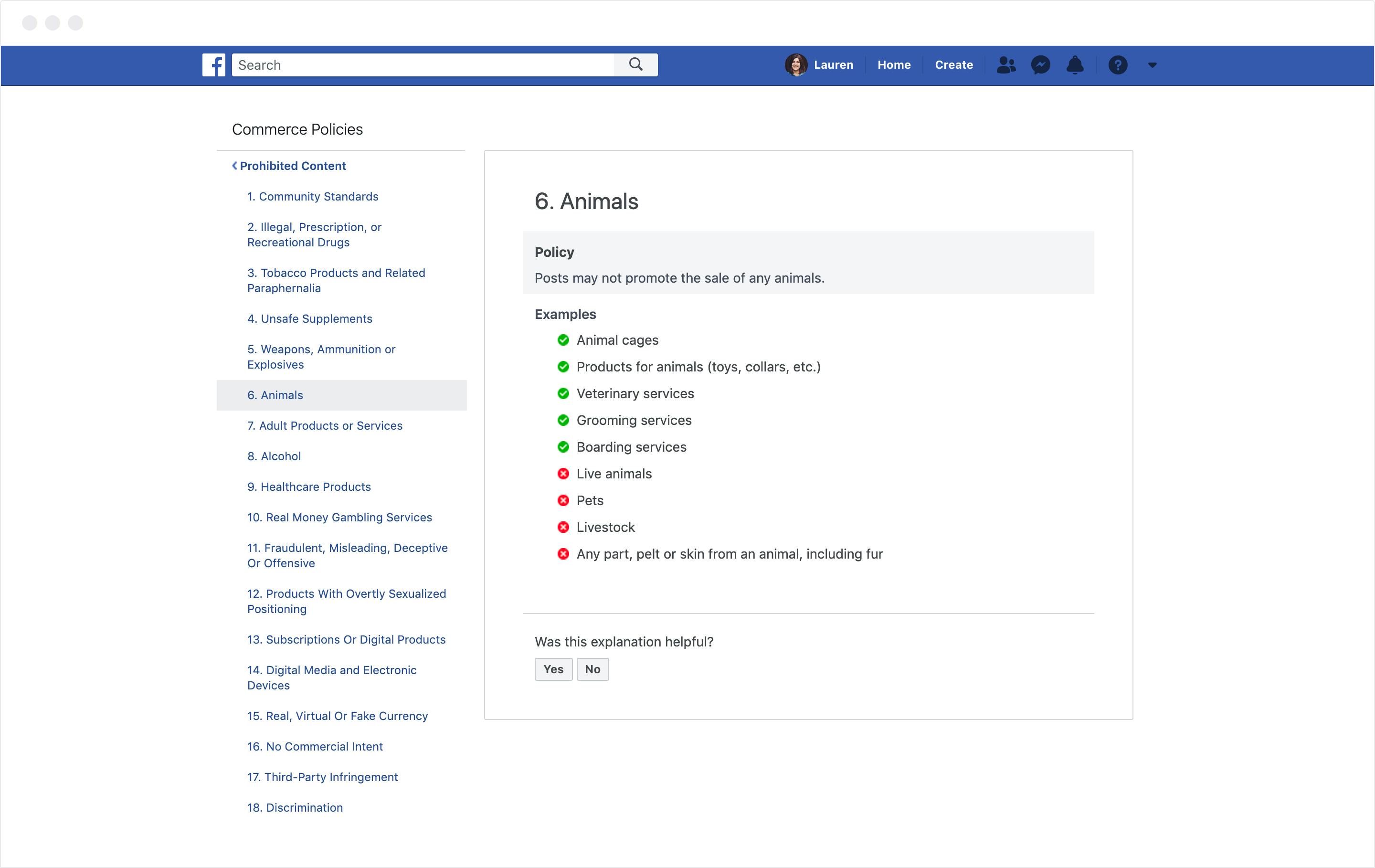Click the Home menu item
This screenshot has height=868, width=1375.
pyautogui.click(x=894, y=65)
